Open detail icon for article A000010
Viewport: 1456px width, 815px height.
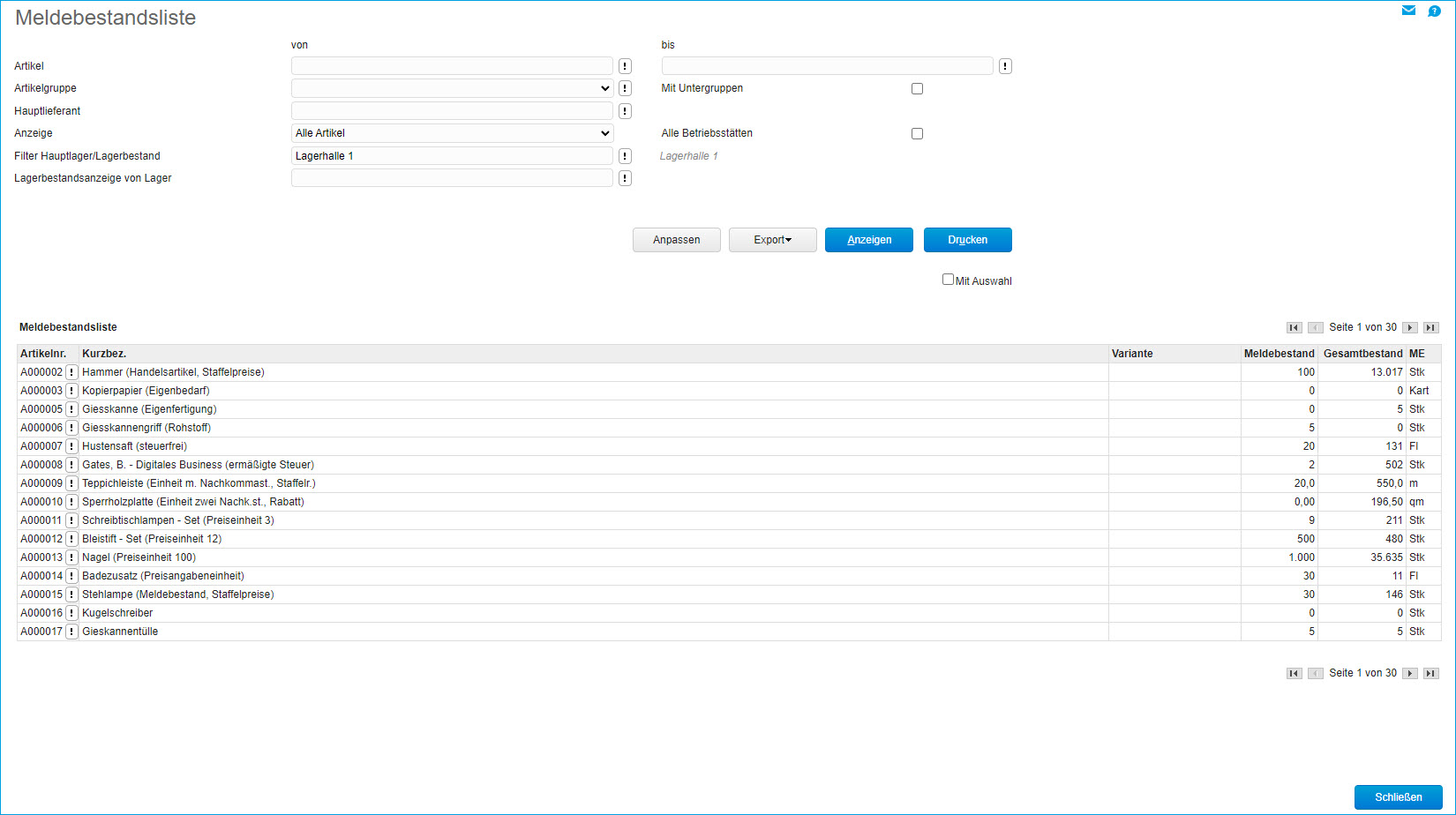72,502
